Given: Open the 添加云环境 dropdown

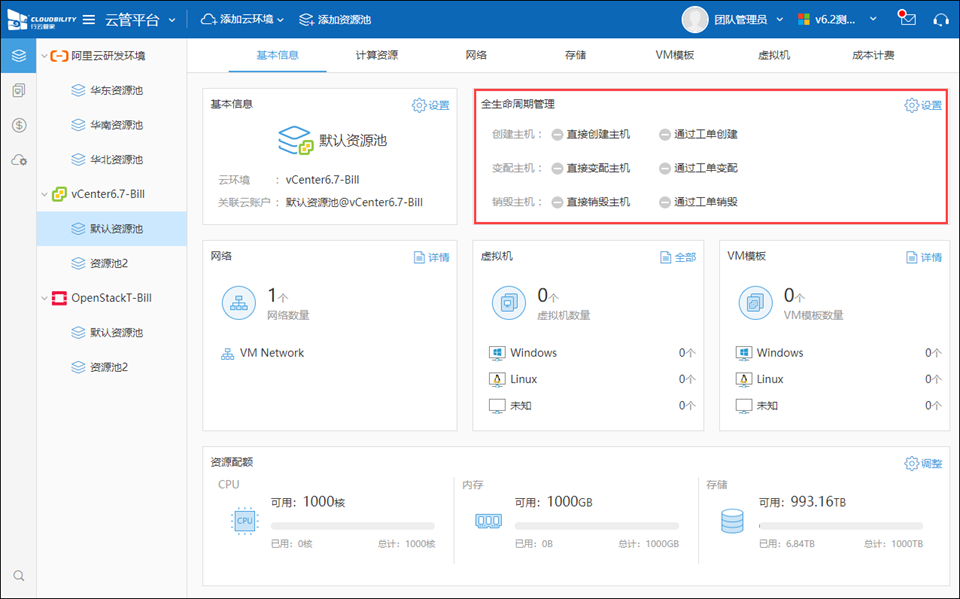Looking at the screenshot, I should pyautogui.click(x=243, y=20).
